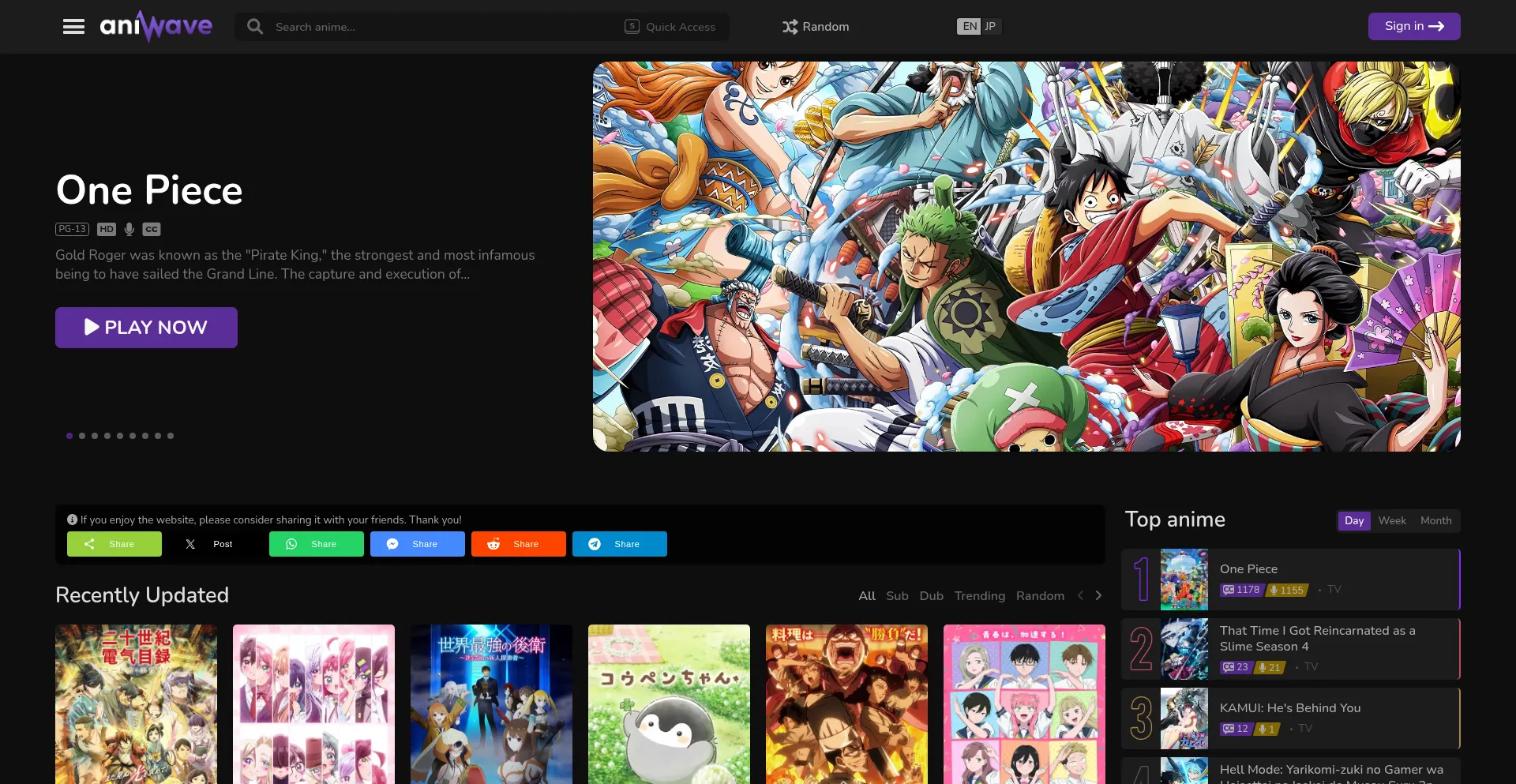This screenshot has width=1516, height=784.
Task: Click the Random shuffle icon
Action: coord(790,27)
